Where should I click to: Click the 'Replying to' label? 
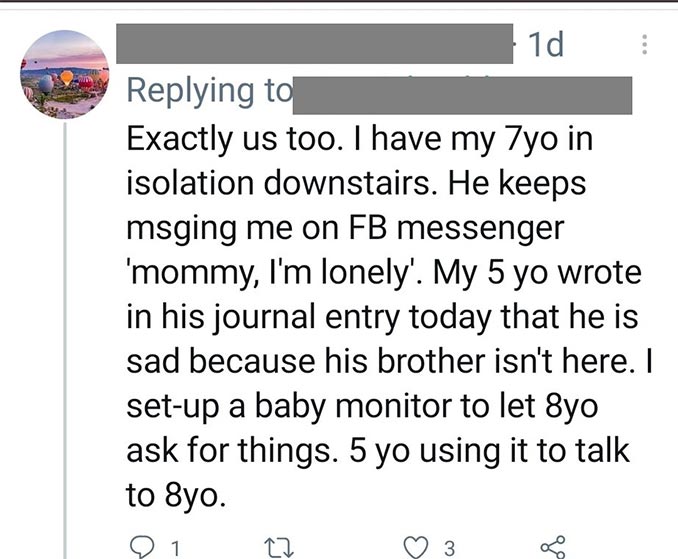click(x=204, y=91)
